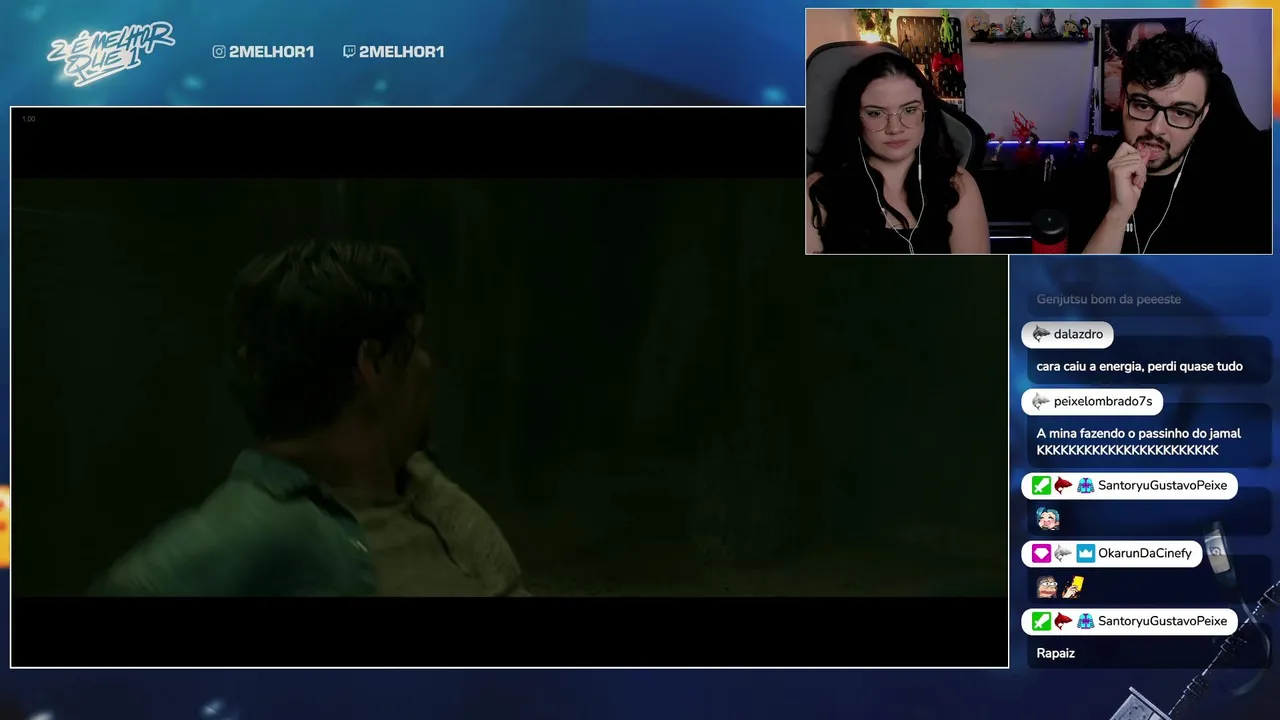Click jacket badge above the blue-haired emote
The width and height of the screenshot is (1280, 720).
tap(1085, 485)
